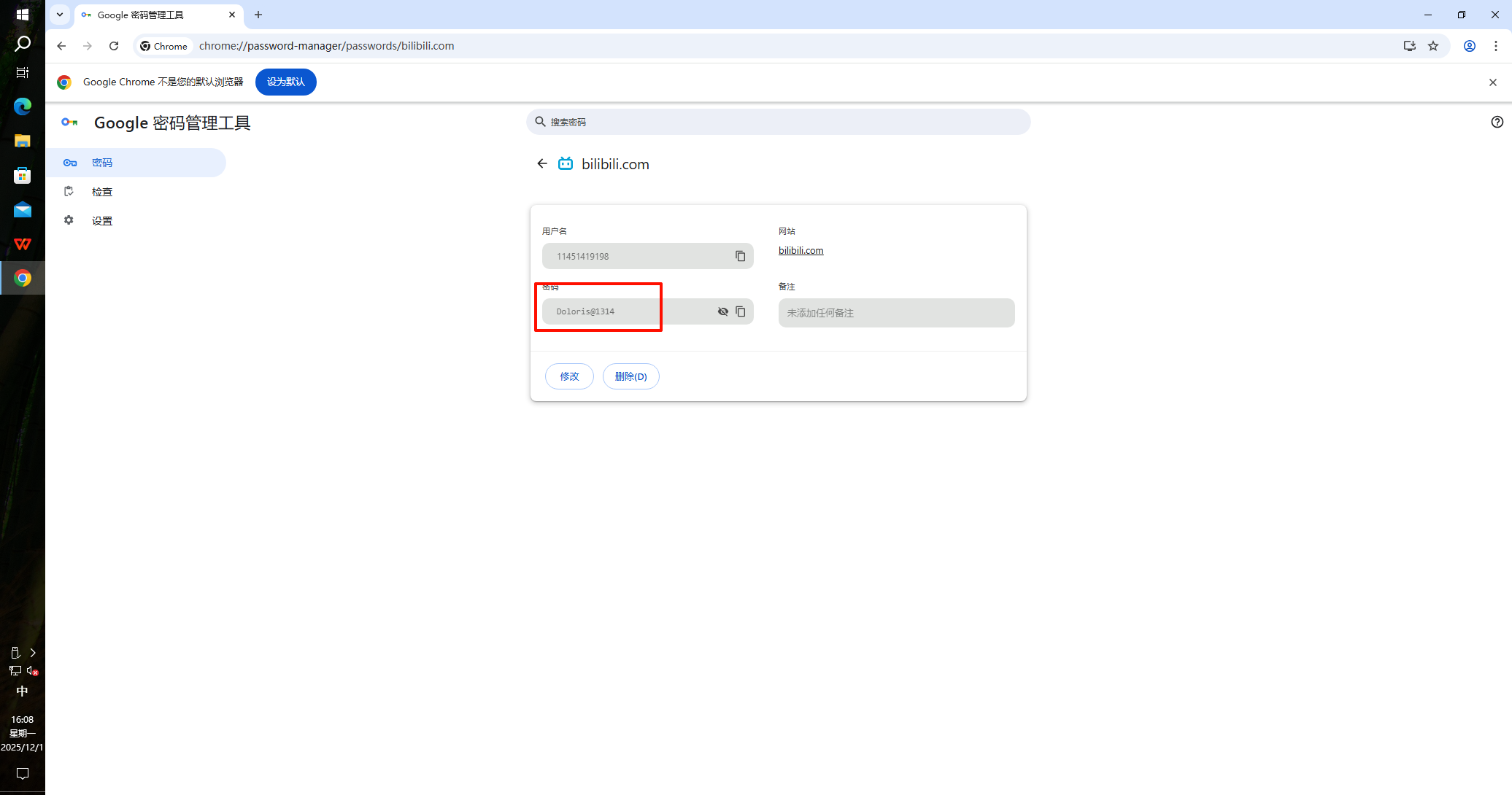Open the bilibili.com website link
Image resolution: width=1512 pixels, height=795 pixels.
pyautogui.click(x=801, y=250)
